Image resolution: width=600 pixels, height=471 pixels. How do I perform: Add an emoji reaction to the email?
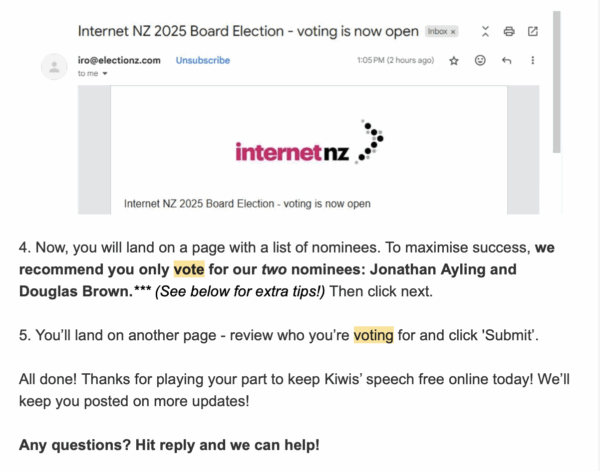(x=480, y=60)
